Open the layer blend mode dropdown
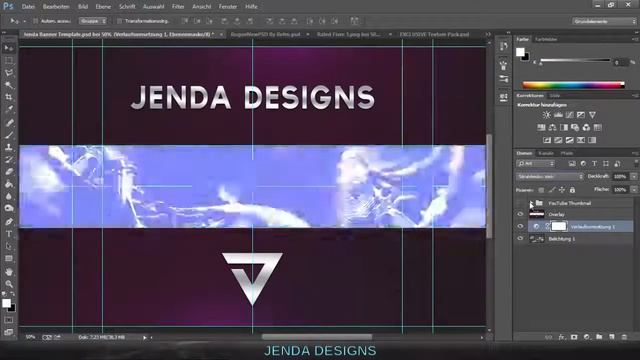The image size is (640, 360). (550, 177)
